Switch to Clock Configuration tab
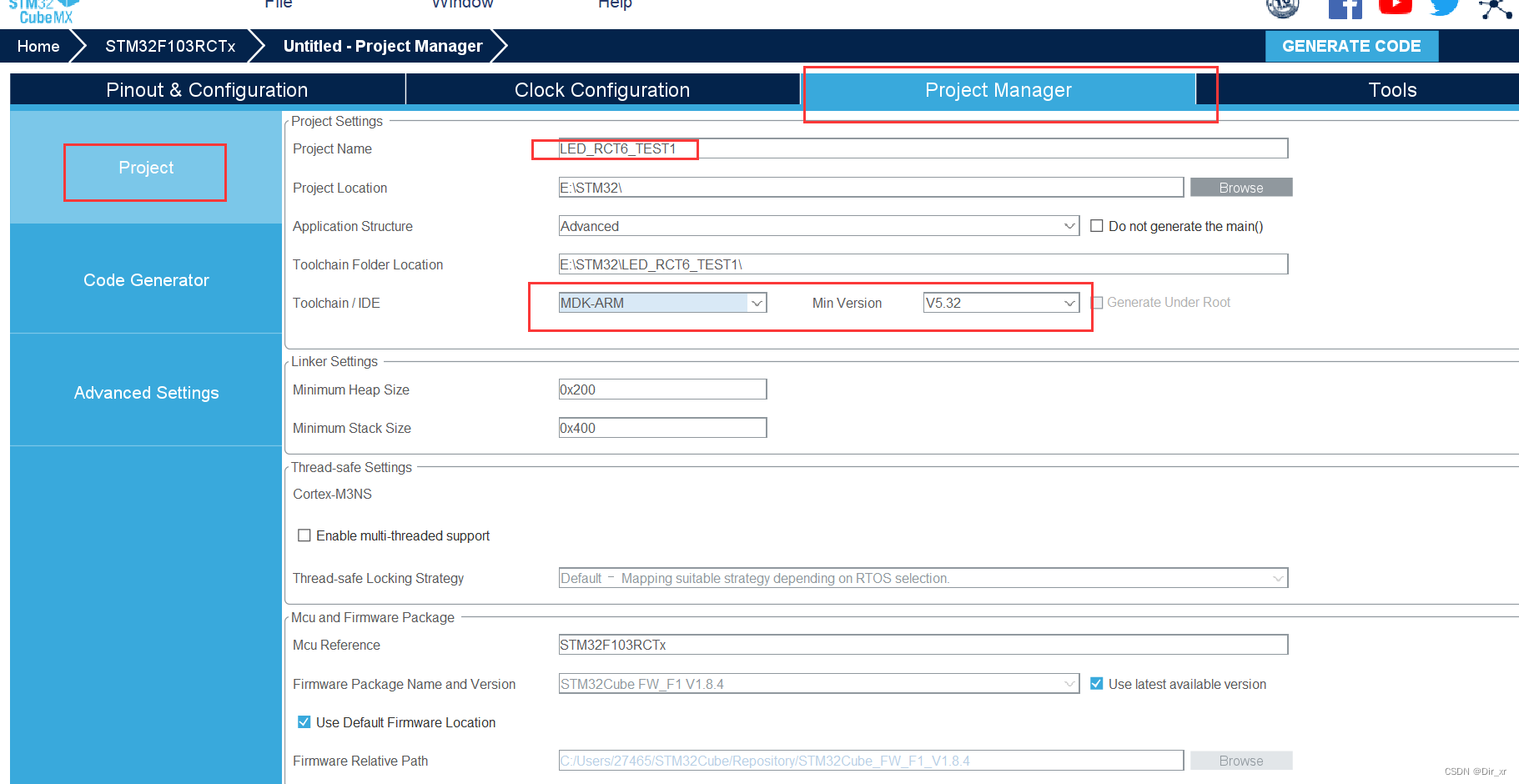This screenshot has height=784, width=1519. 602,90
